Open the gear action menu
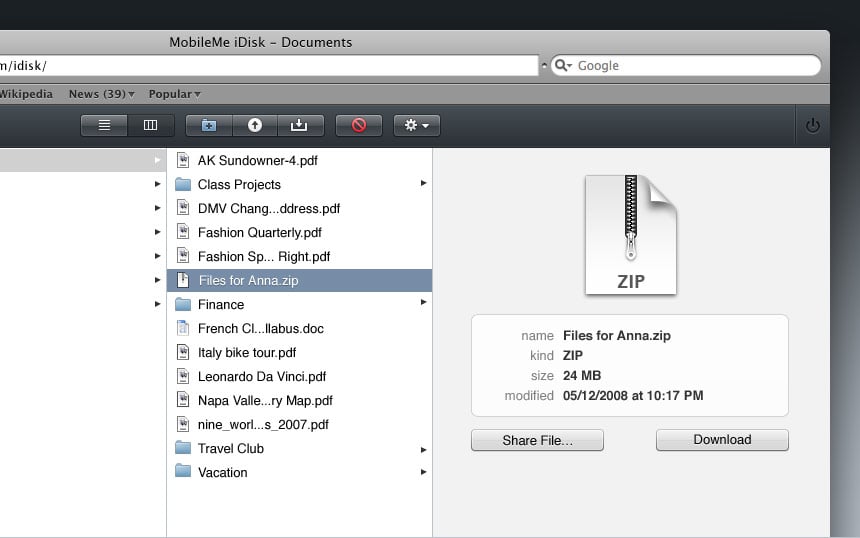 click(x=417, y=126)
